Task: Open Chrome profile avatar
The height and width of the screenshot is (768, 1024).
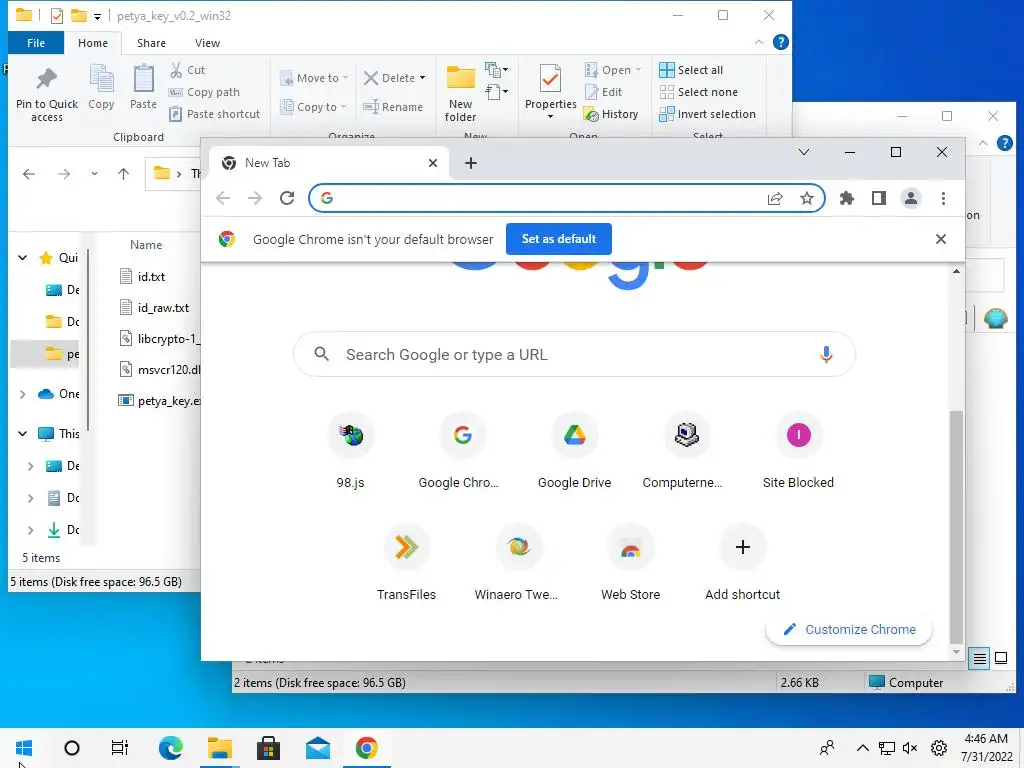Action: pyautogui.click(x=911, y=198)
